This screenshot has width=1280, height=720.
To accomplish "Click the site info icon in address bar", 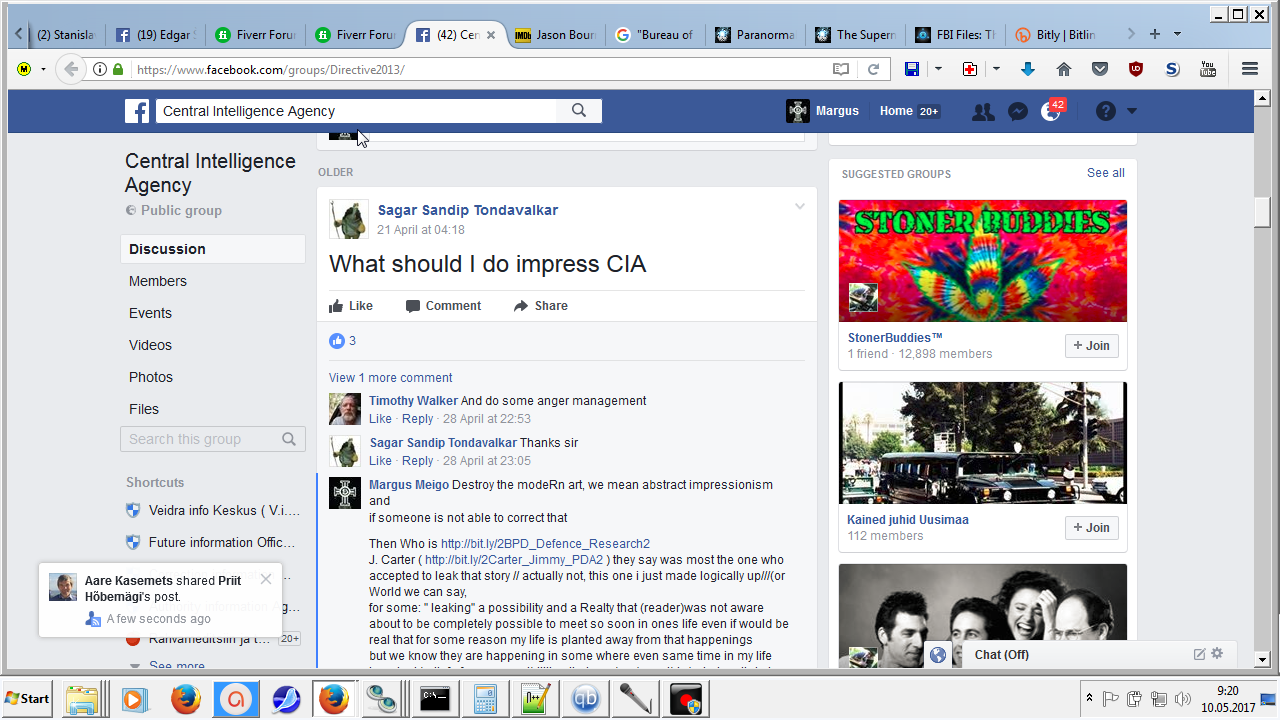I will [100, 69].
